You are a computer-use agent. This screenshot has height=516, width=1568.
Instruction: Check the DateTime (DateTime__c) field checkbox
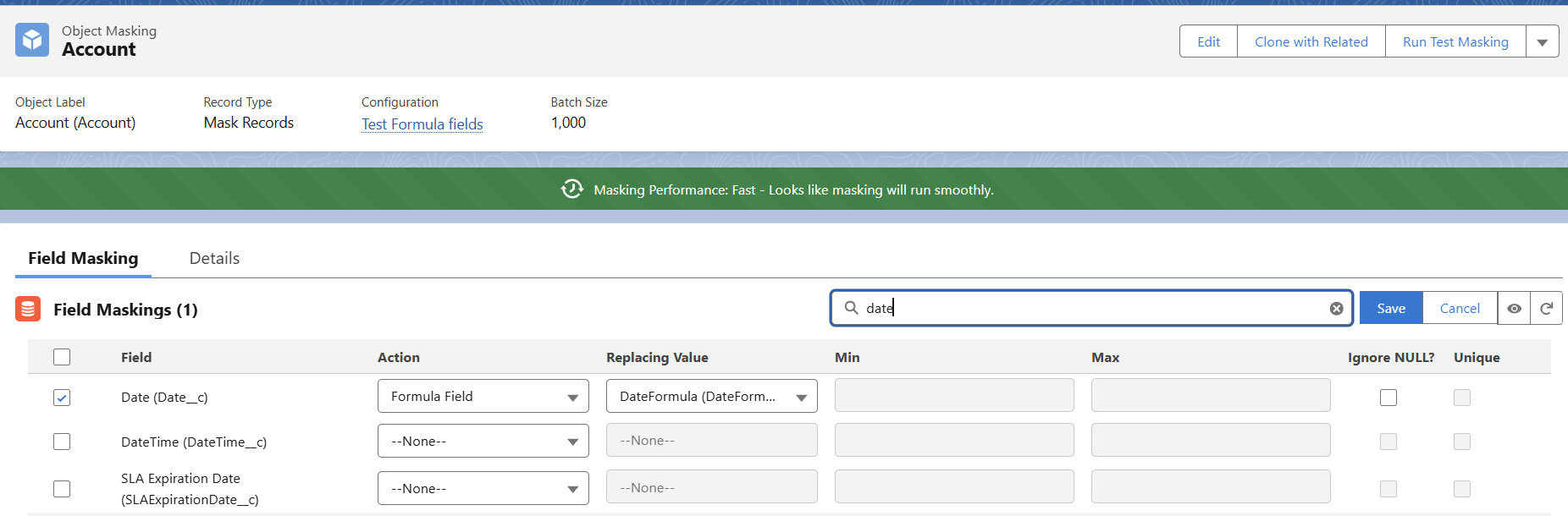tap(62, 442)
